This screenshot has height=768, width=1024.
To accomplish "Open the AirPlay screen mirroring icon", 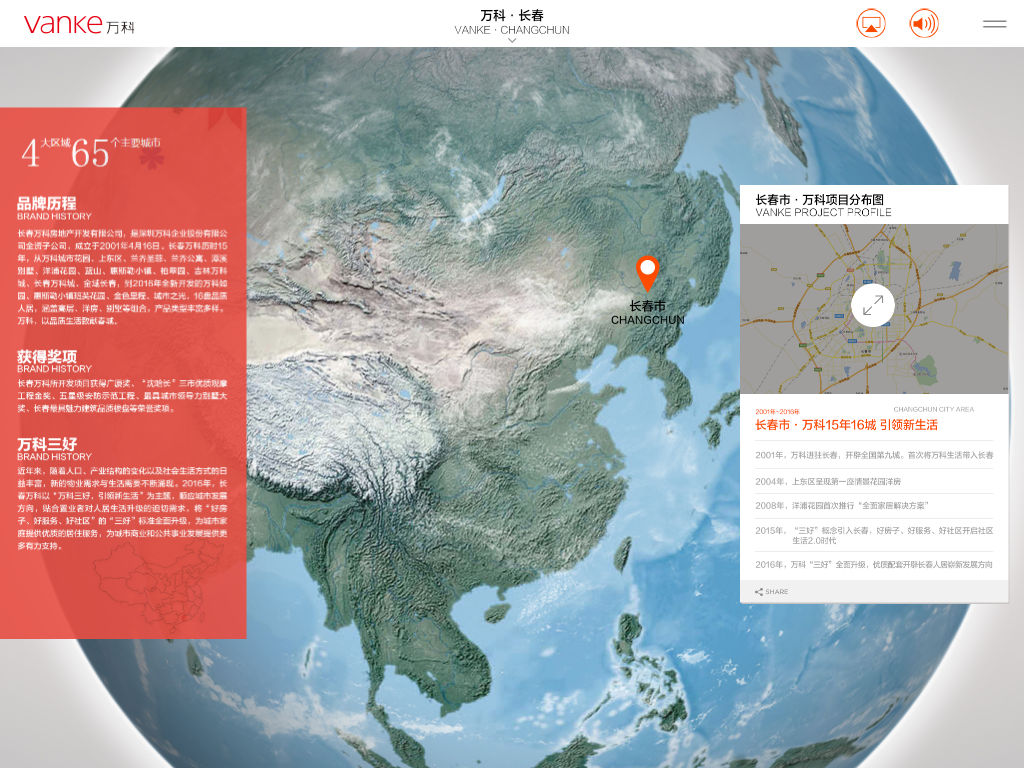I will click(x=871, y=24).
